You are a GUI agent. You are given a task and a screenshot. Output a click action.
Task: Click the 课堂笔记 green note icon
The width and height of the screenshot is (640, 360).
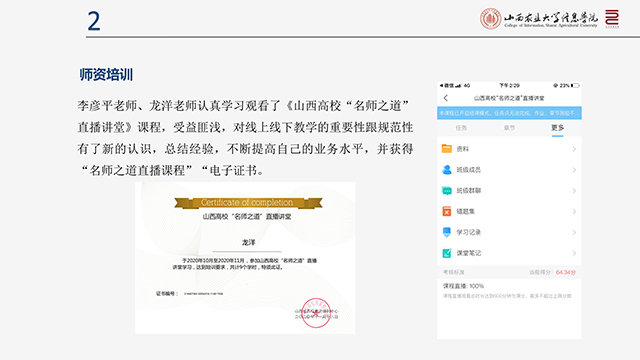coord(447,253)
